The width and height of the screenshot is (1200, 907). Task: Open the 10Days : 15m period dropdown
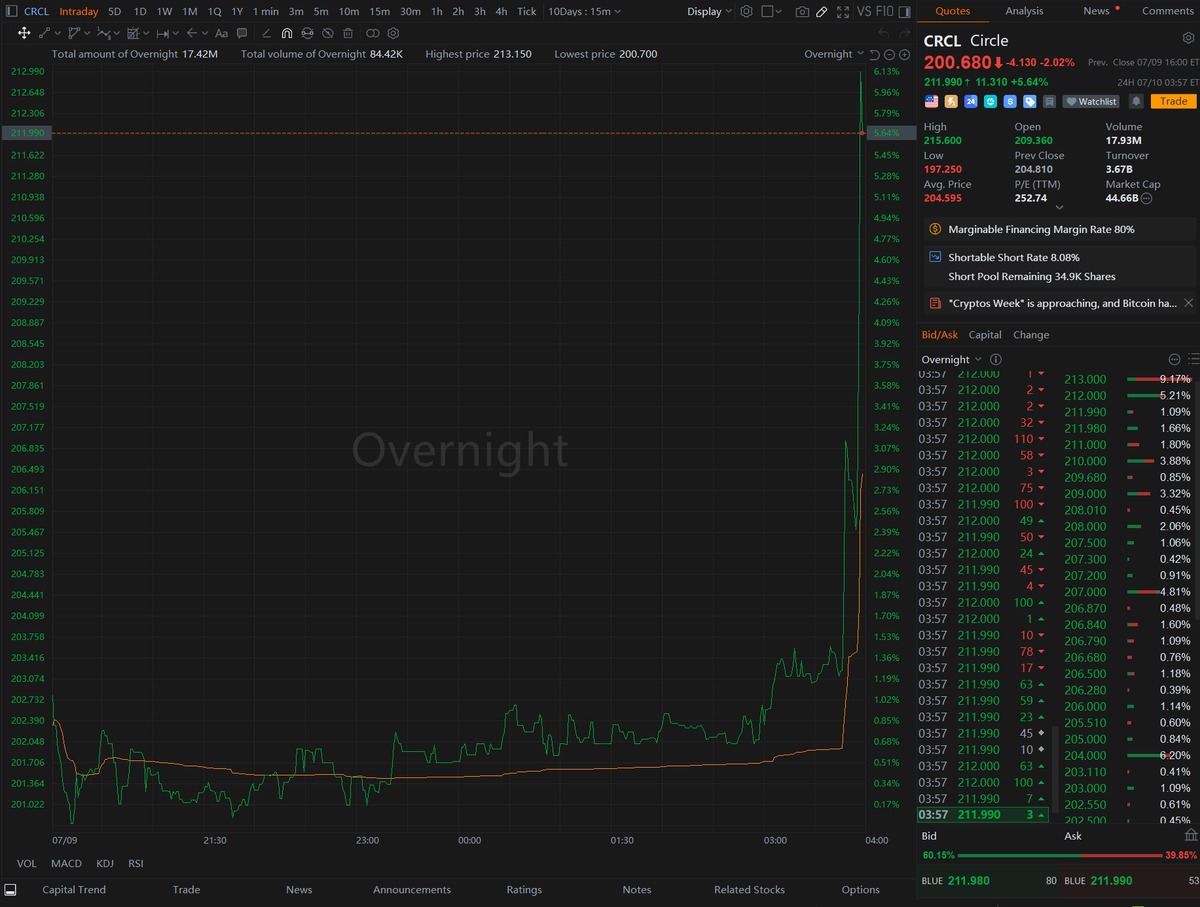pos(585,11)
